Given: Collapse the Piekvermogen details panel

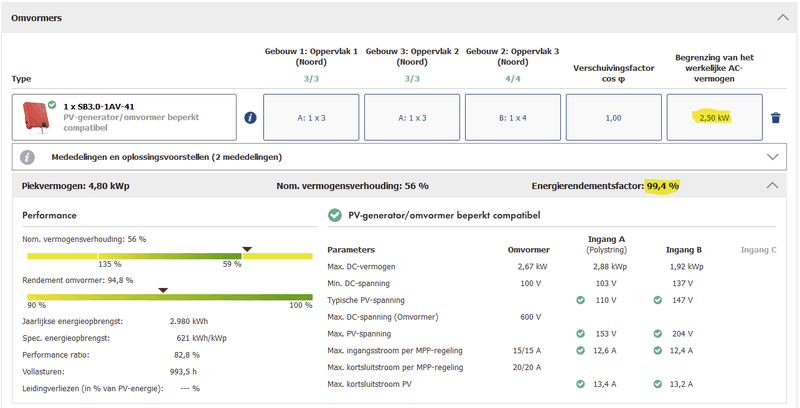Looking at the screenshot, I should coord(770,186).
